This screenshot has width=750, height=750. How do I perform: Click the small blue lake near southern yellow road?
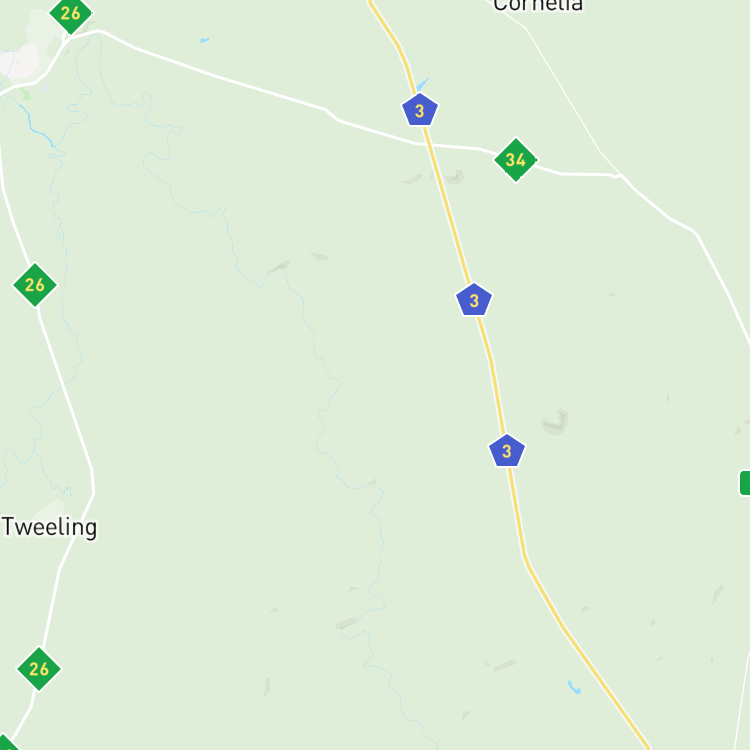574,687
